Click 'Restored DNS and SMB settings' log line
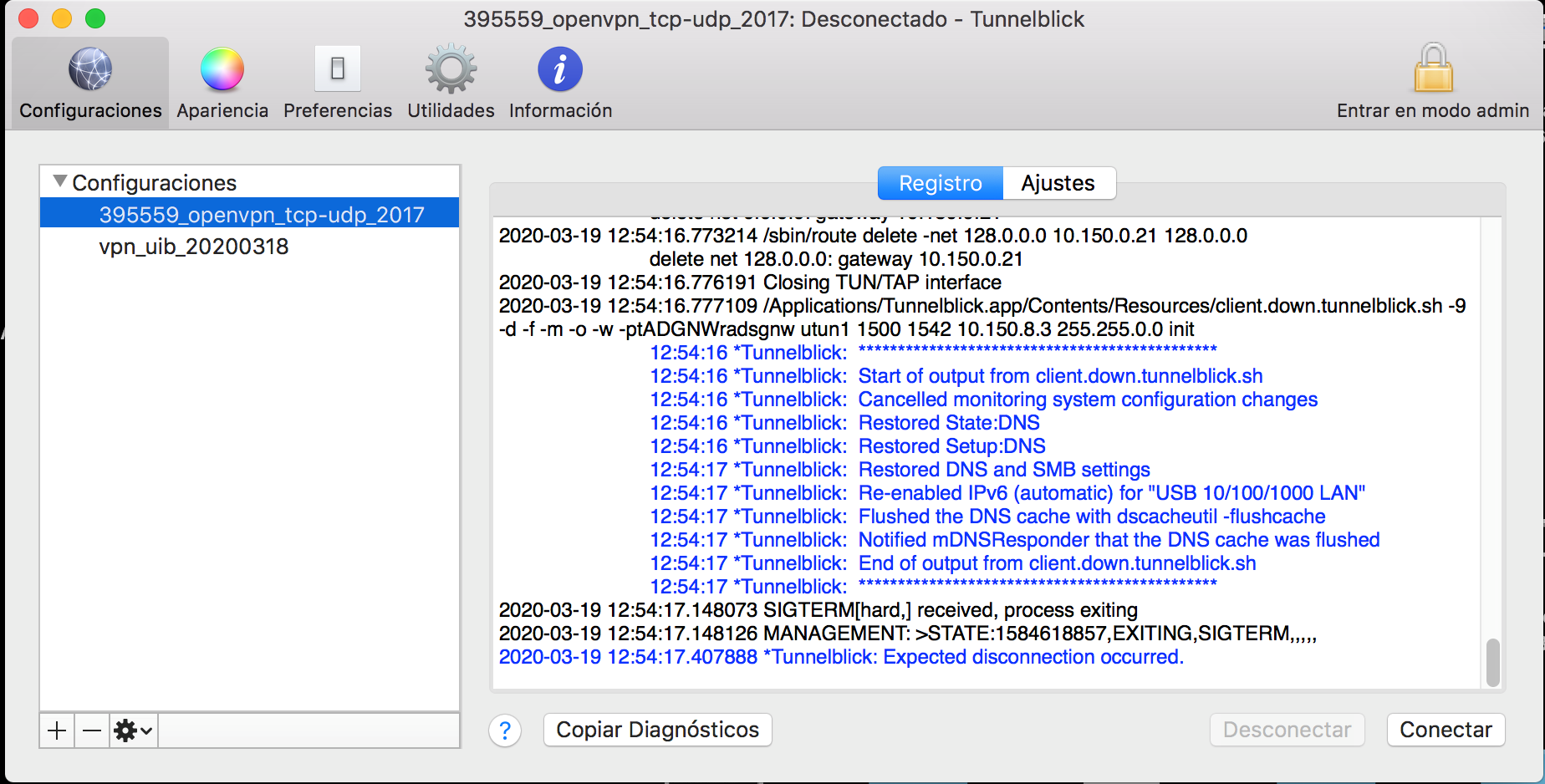The image size is (1545, 784). [x=900, y=470]
